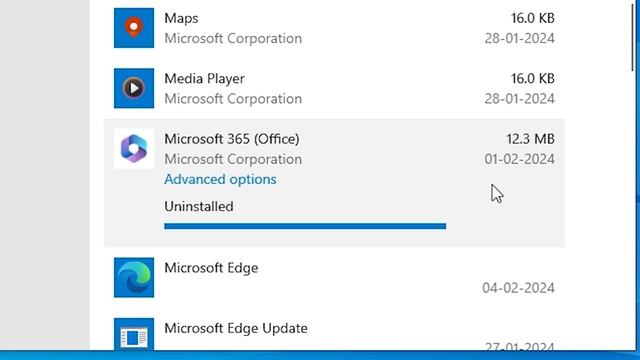
Task: Click the vertical scrollbar thumb on right
Action: point(632,37)
